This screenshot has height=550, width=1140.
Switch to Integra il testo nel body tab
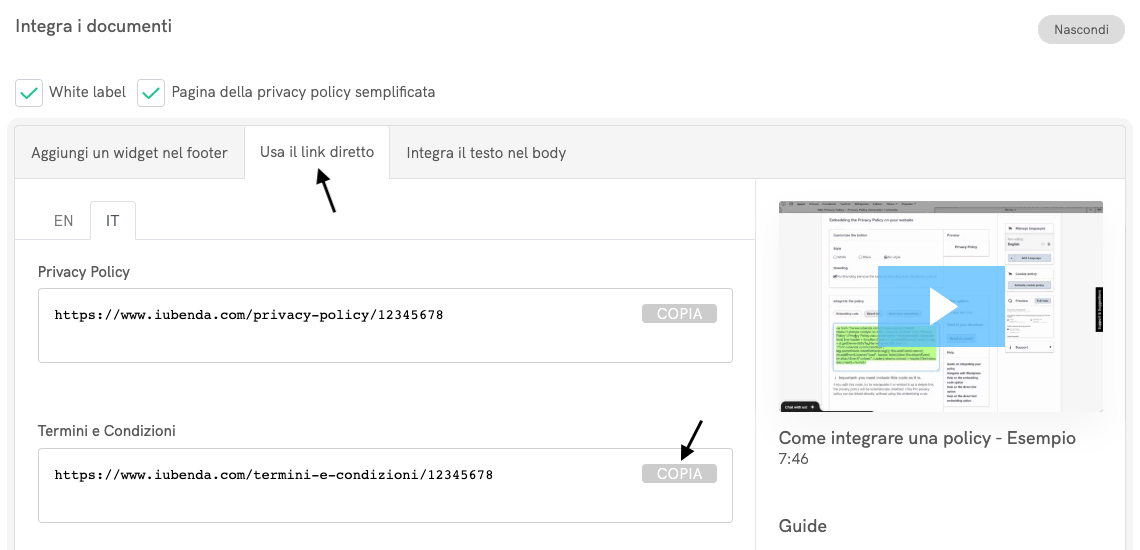(x=486, y=153)
